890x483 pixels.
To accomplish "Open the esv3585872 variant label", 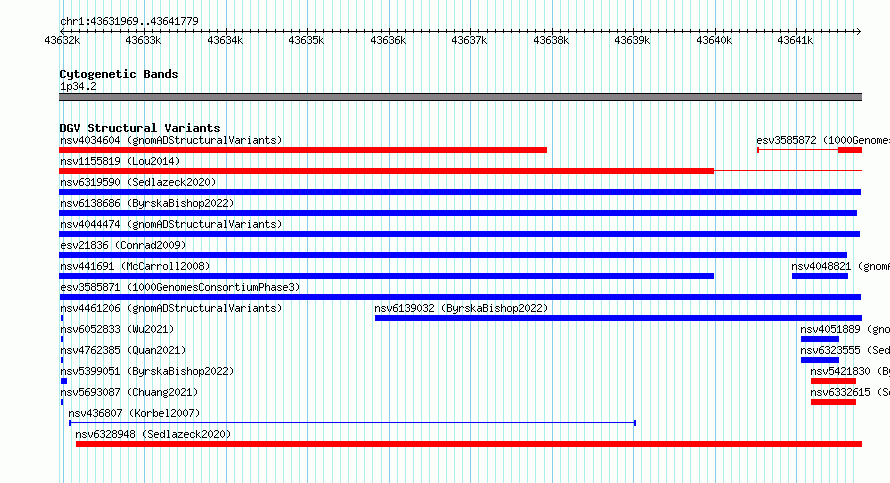I will pyautogui.click(x=823, y=140).
